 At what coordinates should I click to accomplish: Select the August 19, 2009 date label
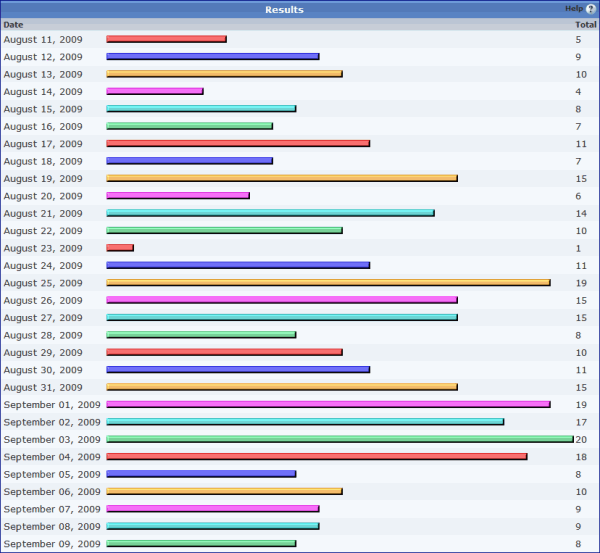tap(43, 179)
